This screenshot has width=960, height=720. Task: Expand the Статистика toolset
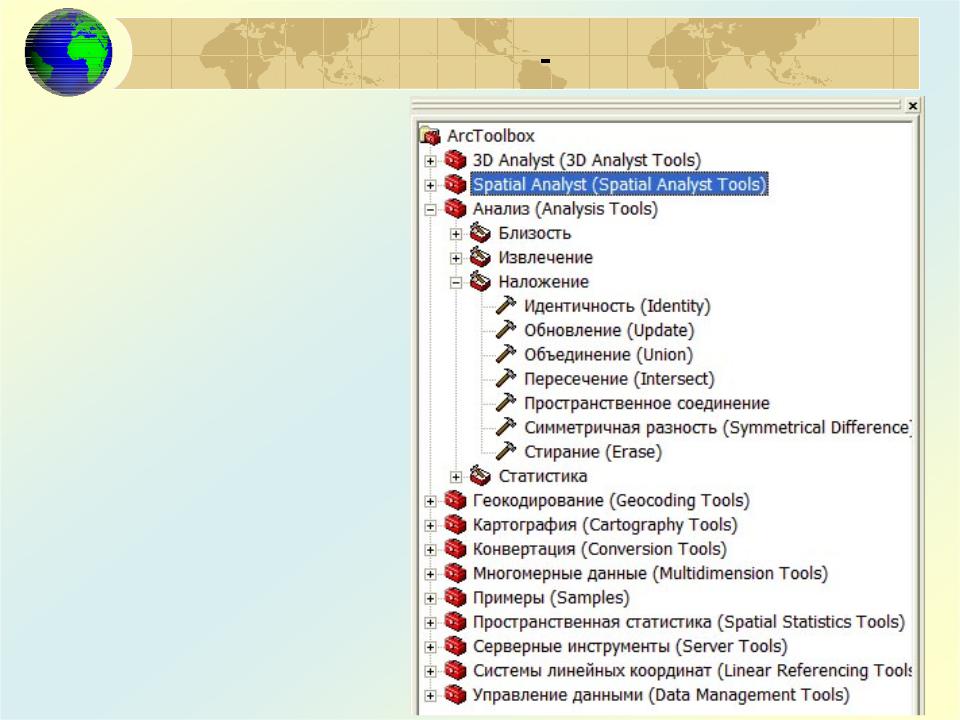tap(456, 477)
